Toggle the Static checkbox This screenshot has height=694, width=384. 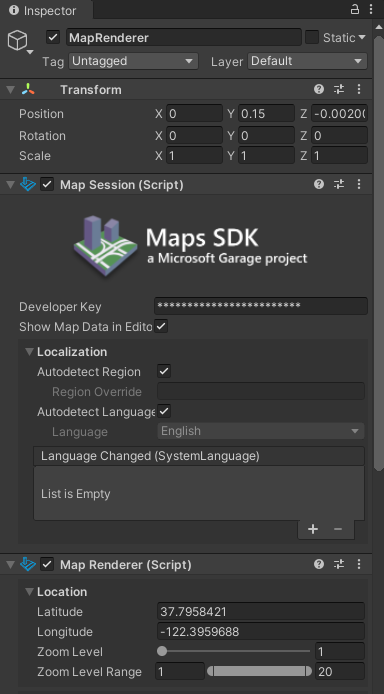312,38
